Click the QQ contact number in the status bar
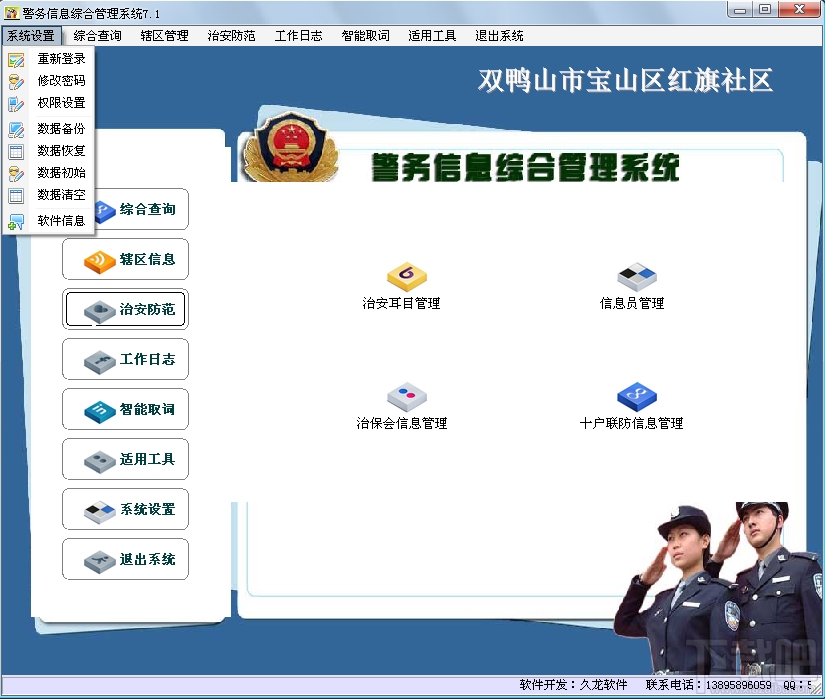Viewport: 825px width, 699px height. click(798, 686)
